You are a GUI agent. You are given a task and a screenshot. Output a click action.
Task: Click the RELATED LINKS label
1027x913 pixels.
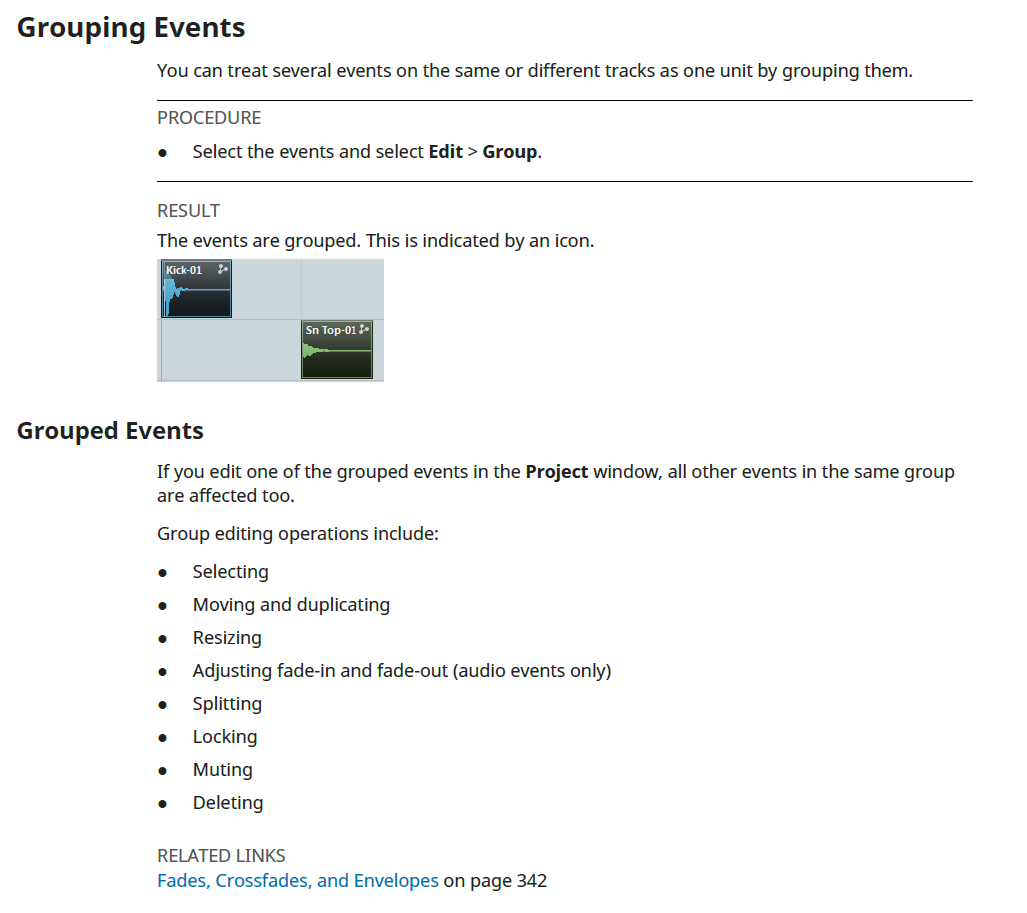pyautogui.click(x=221, y=856)
